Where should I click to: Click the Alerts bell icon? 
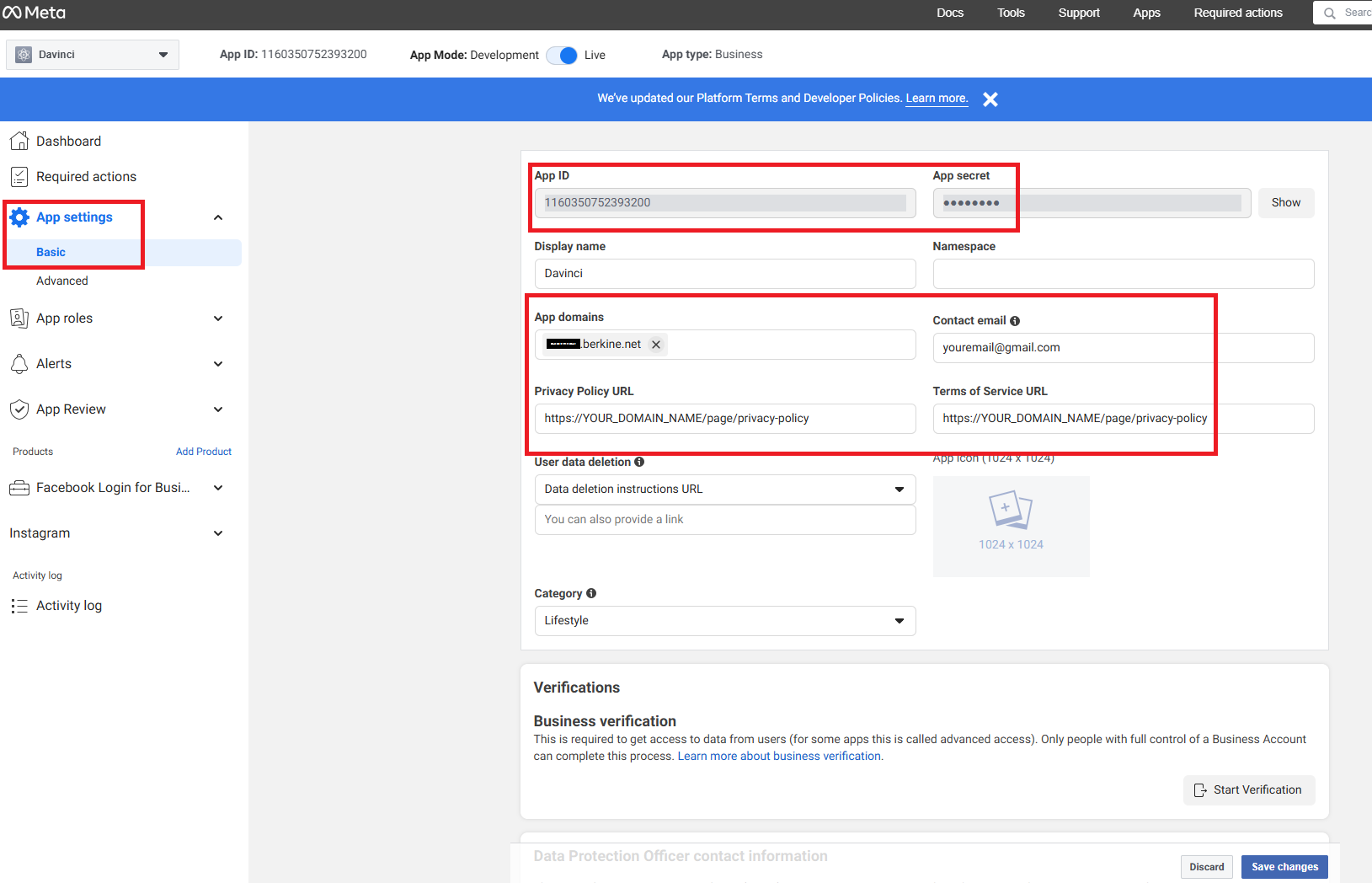coord(19,364)
